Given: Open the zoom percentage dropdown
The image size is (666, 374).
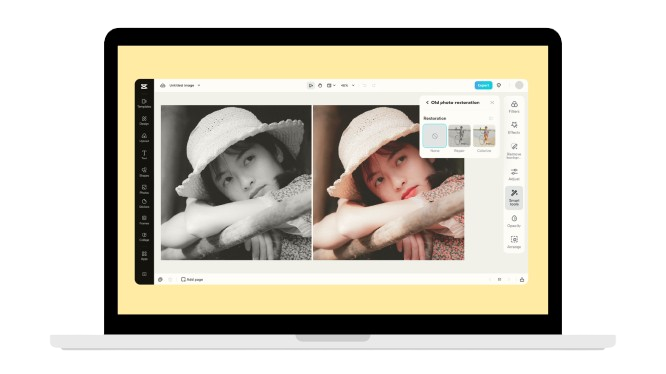Looking at the screenshot, I should (347, 85).
